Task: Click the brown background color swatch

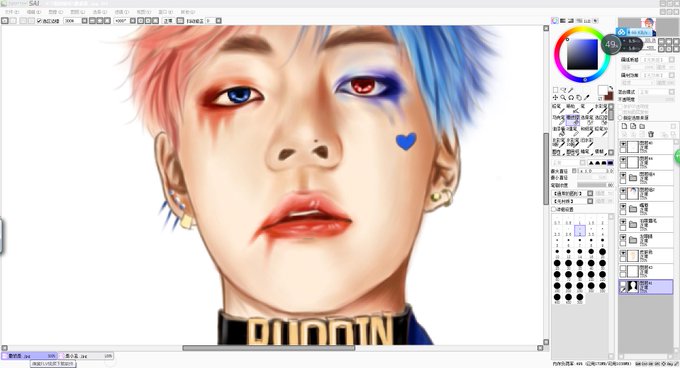Action: (x=610, y=97)
